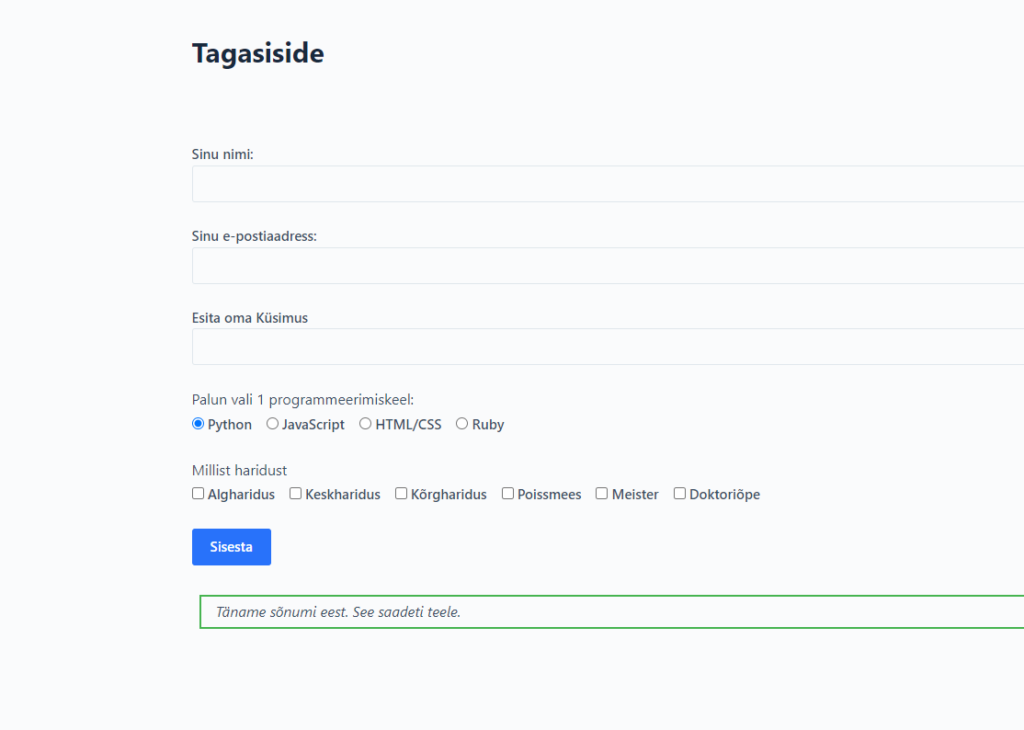This screenshot has width=1024, height=730.
Task: Click the Millist haridust question label
Action: click(x=239, y=470)
